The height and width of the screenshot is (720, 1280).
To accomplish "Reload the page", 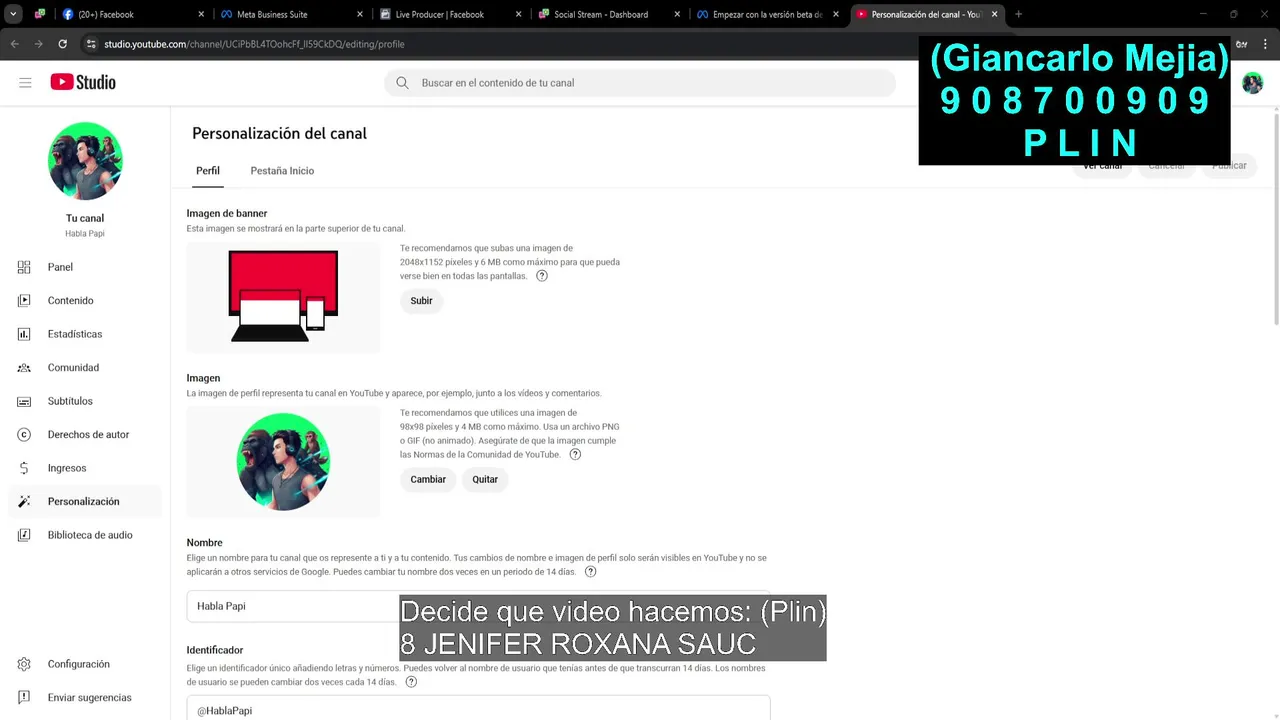I will pos(62,44).
